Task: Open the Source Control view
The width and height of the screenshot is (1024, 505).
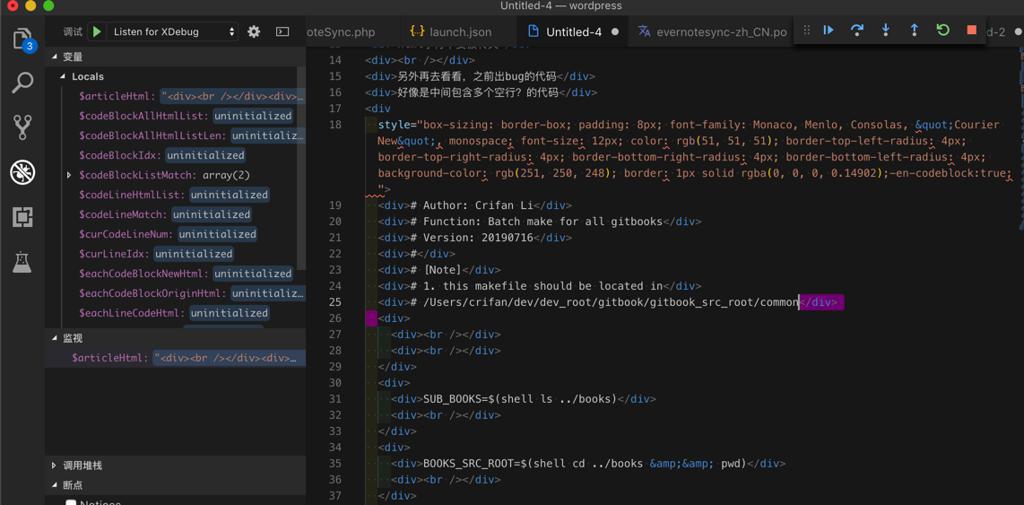Action: click(x=22, y=127)
